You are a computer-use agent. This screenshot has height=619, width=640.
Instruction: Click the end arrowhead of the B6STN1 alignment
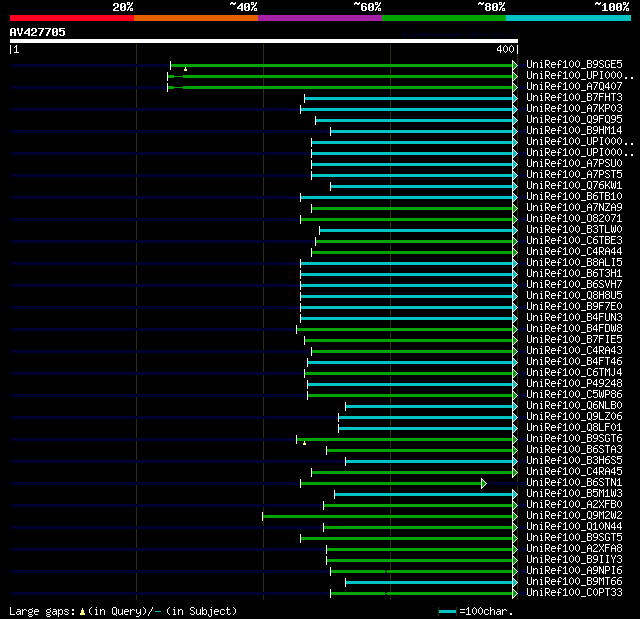click(484, 484)
